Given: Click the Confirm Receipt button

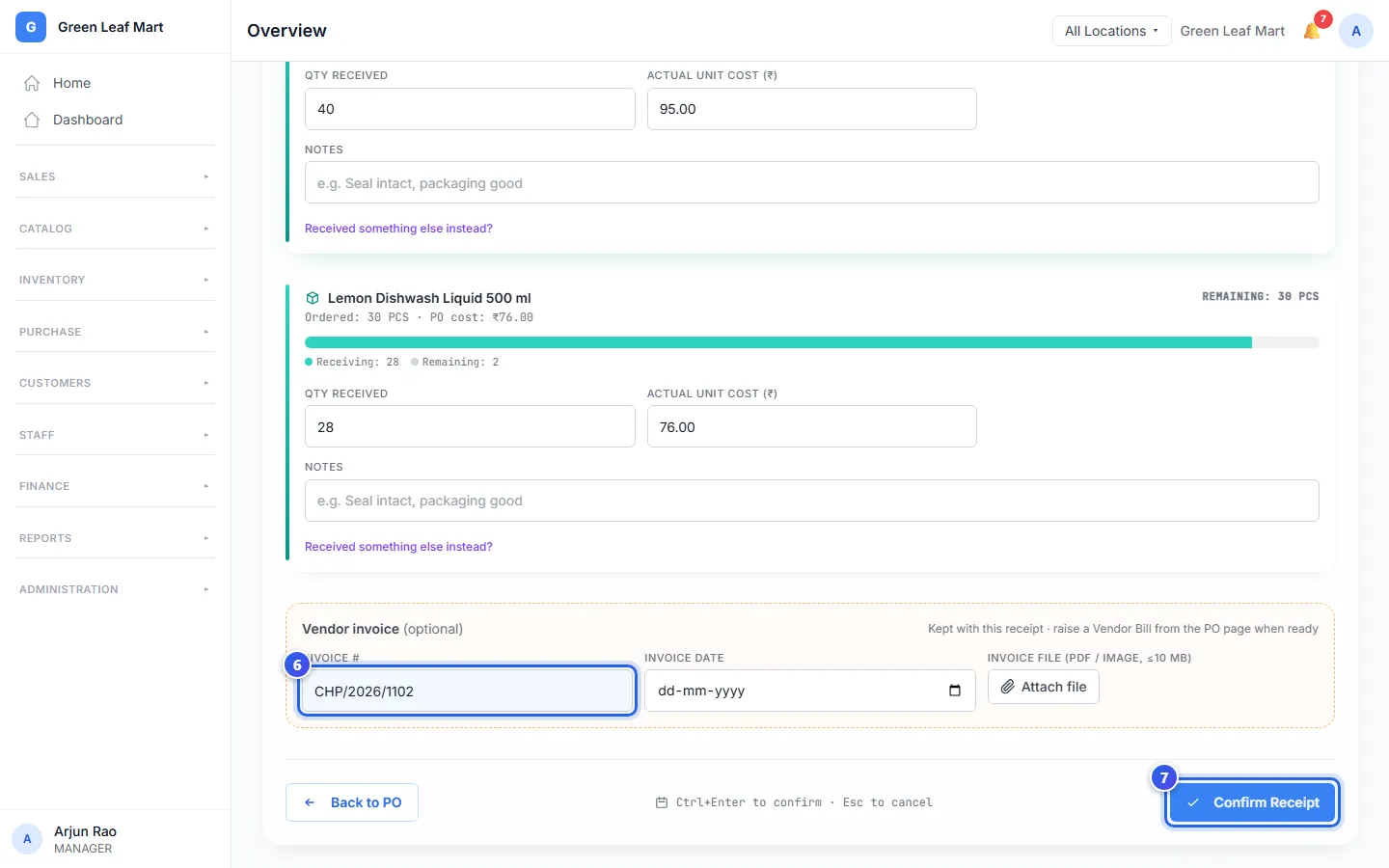Looking at the screenshot, I should tap(1252, 802).
